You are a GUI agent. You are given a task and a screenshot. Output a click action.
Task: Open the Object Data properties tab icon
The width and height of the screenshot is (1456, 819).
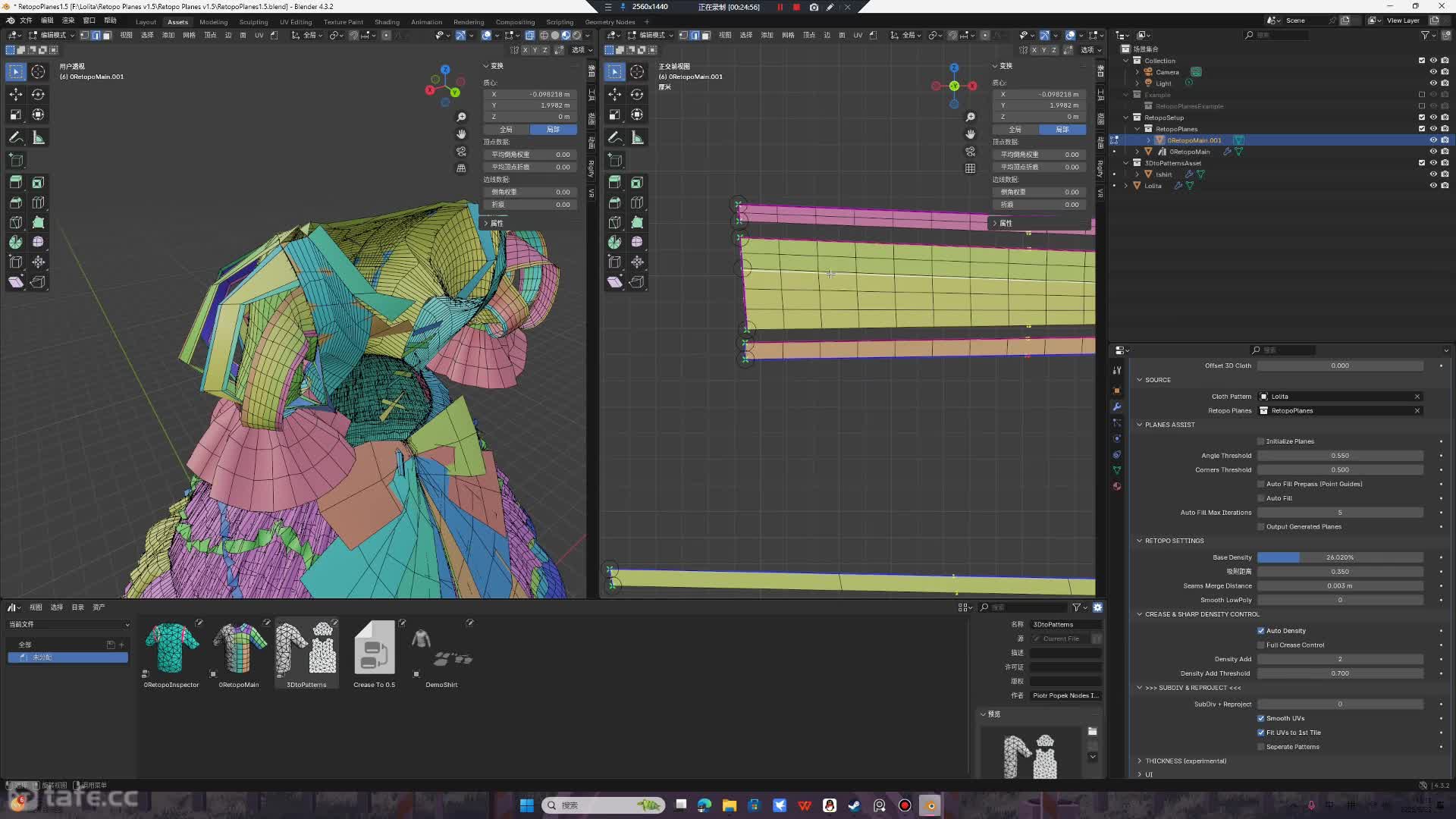1116,470
